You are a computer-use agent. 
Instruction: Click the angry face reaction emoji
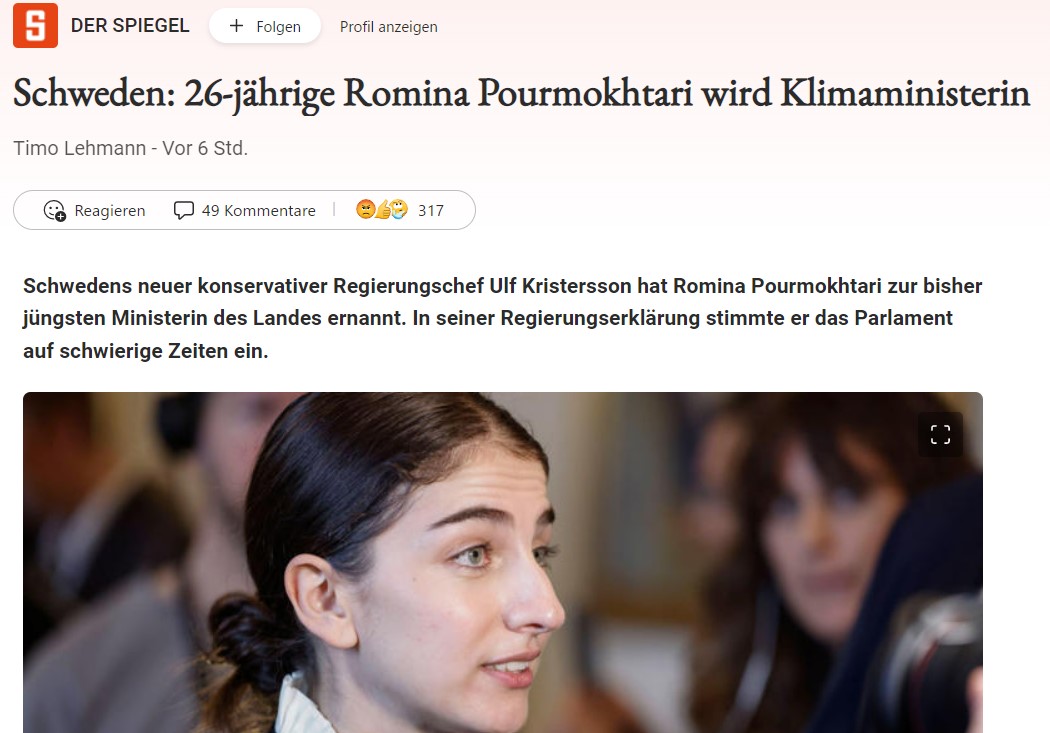point(365,210)
